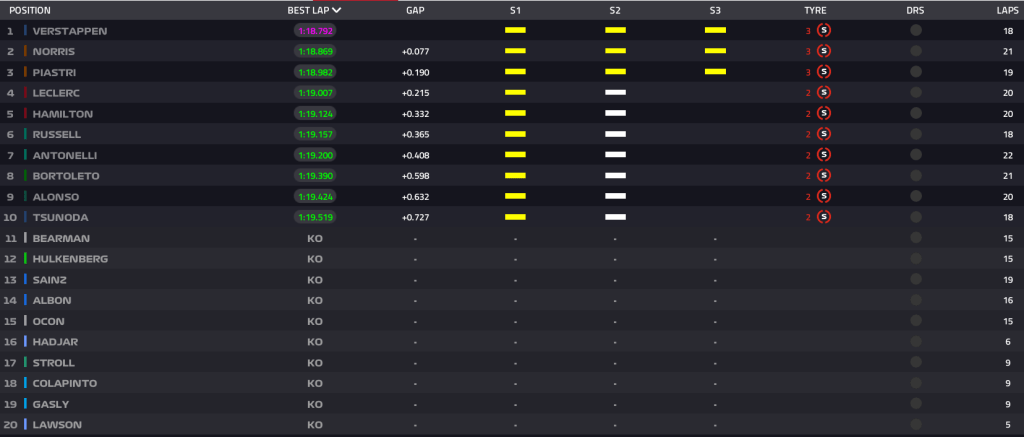The image size is (1024, 437).
Task: Click the S2 column header
Action: coord(615,10)
